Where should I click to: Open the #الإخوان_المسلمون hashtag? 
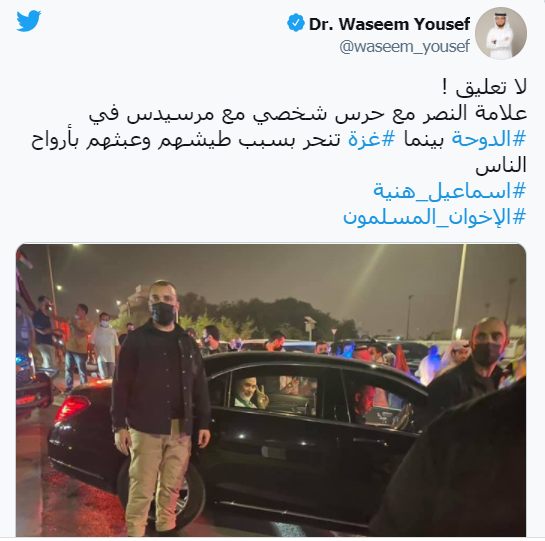tap(434, 217)
